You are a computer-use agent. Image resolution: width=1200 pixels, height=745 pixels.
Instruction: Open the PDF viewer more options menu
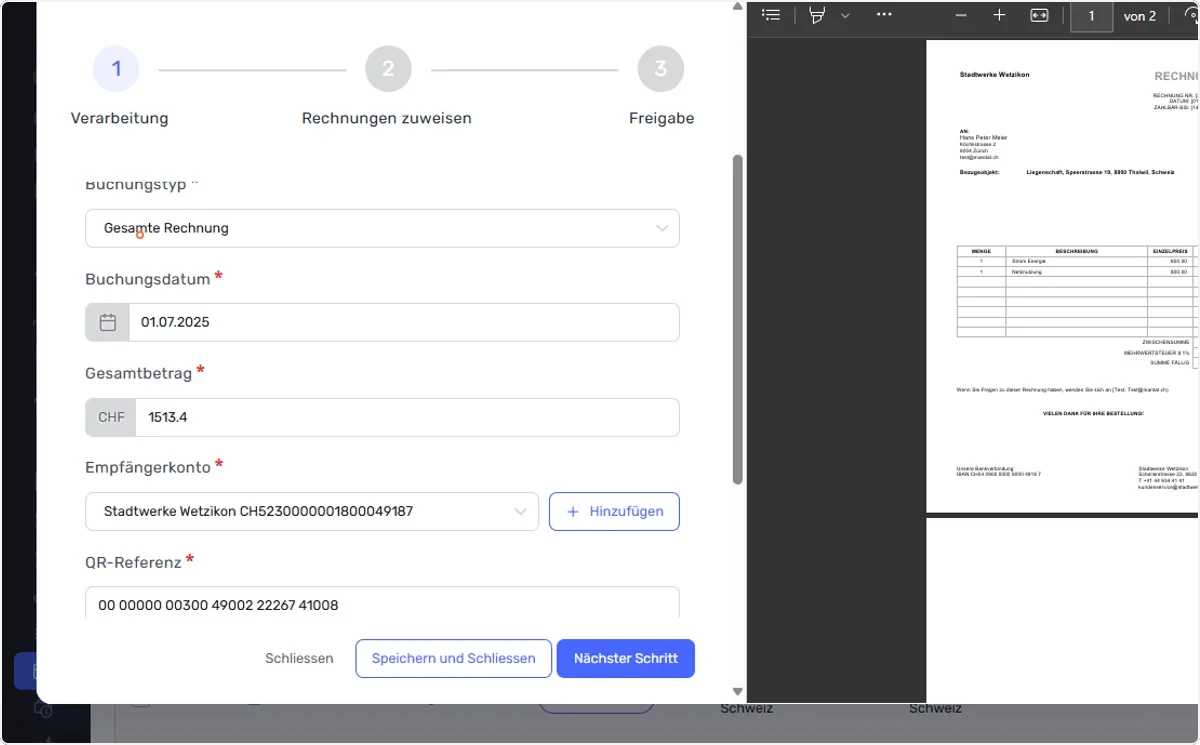click(x=884, y=15)
